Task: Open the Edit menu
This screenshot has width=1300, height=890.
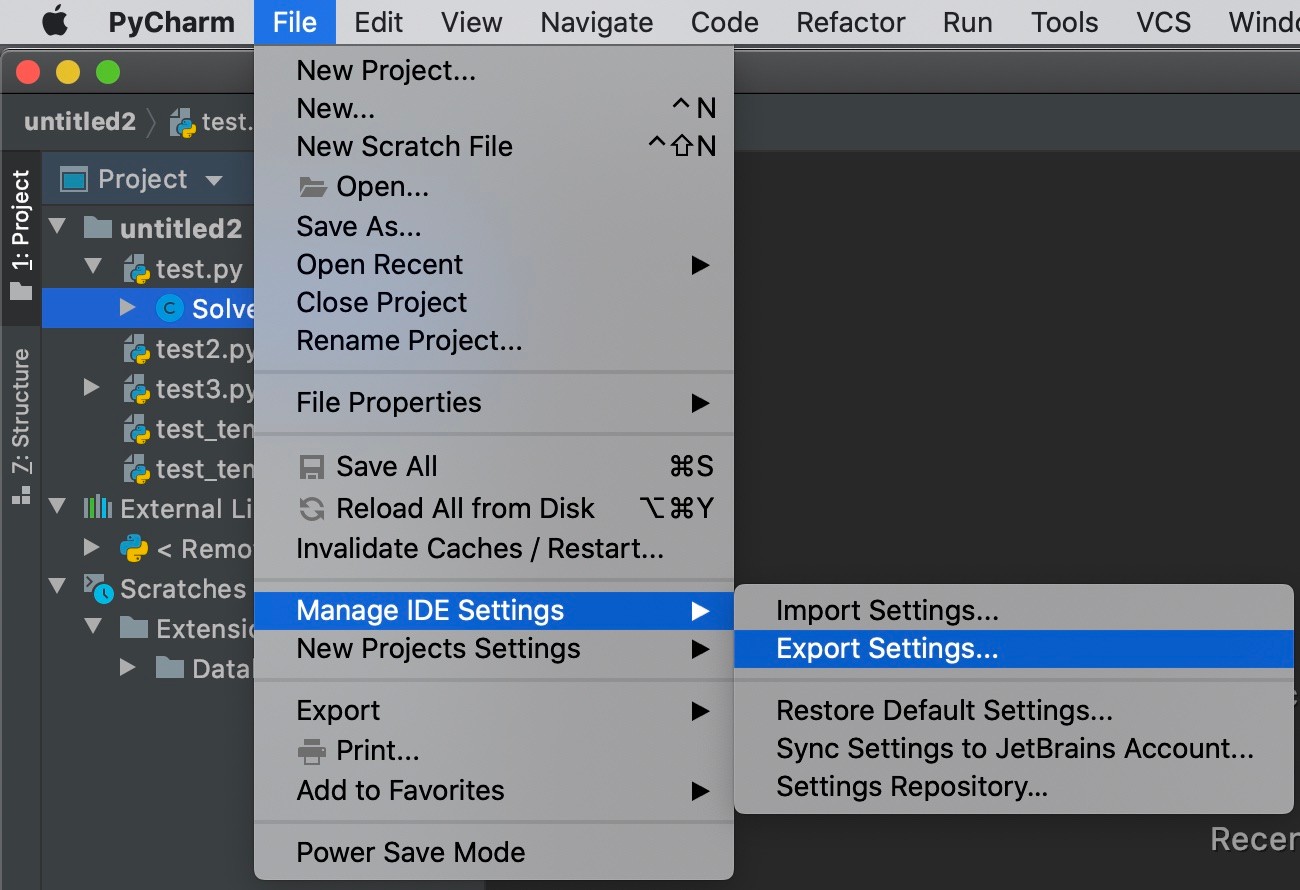Action: 378,22
